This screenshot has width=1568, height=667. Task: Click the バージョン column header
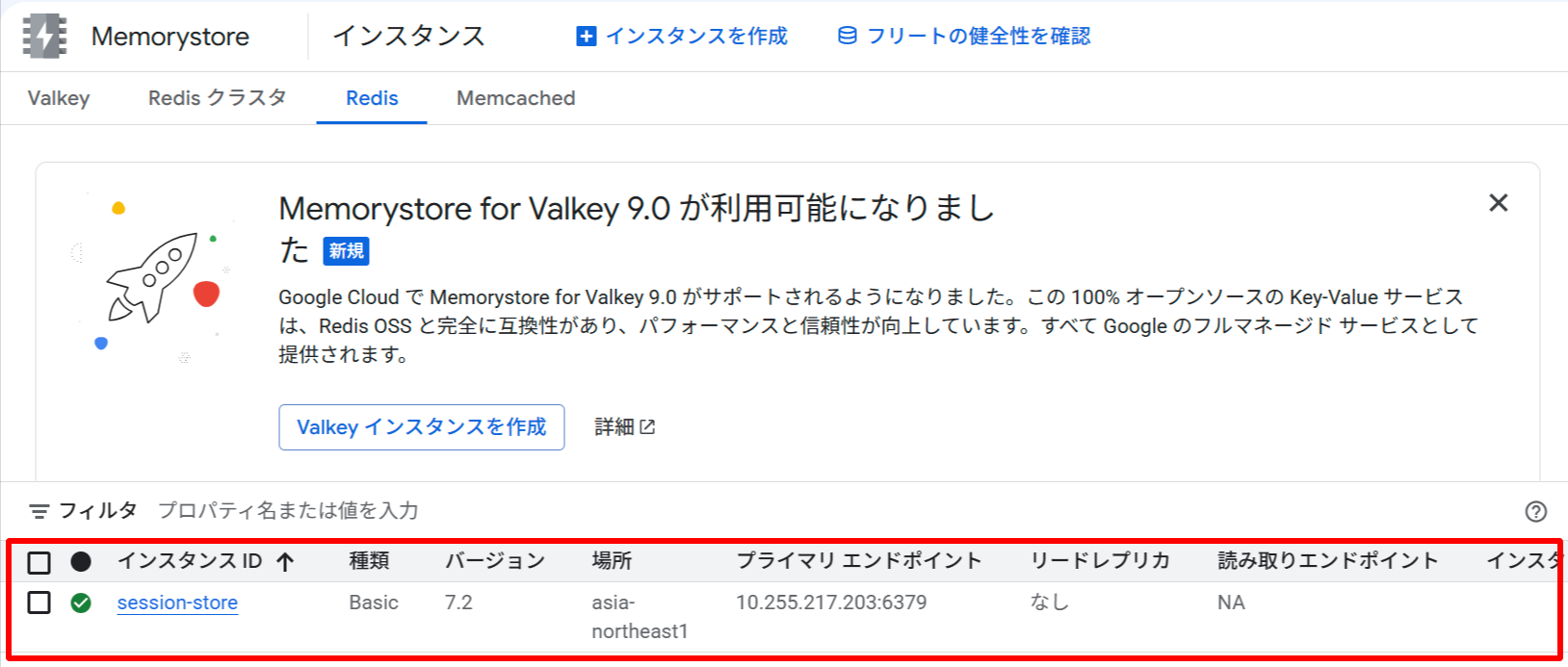point(495,561)
